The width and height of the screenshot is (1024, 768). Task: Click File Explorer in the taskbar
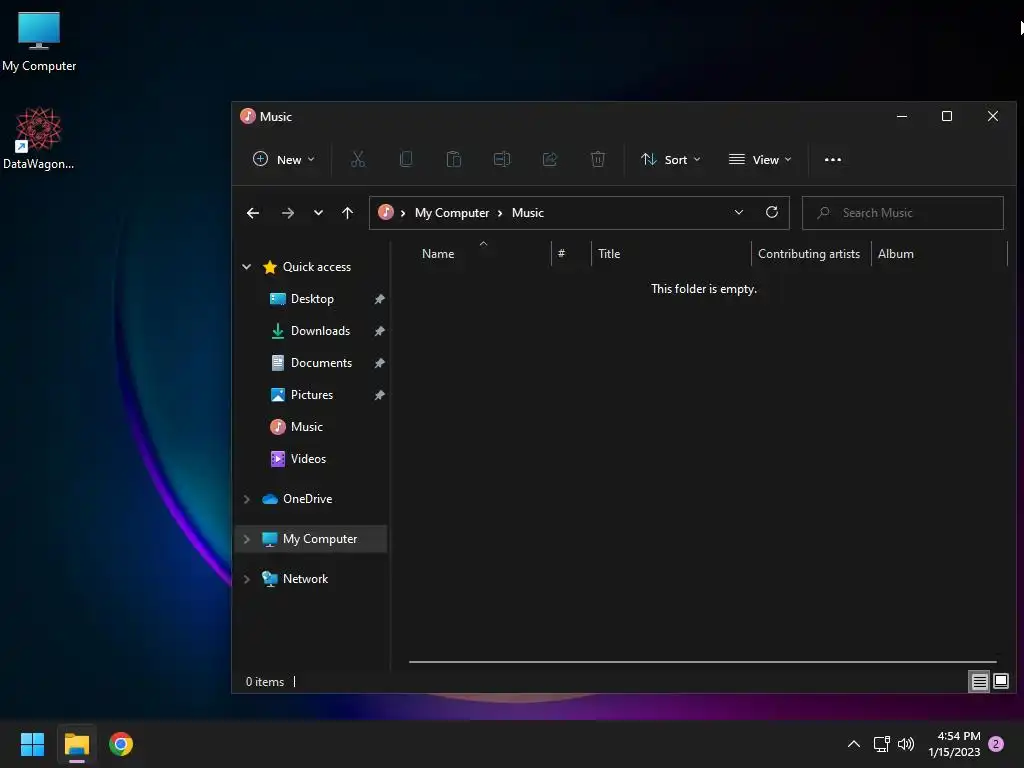(77, 744)
